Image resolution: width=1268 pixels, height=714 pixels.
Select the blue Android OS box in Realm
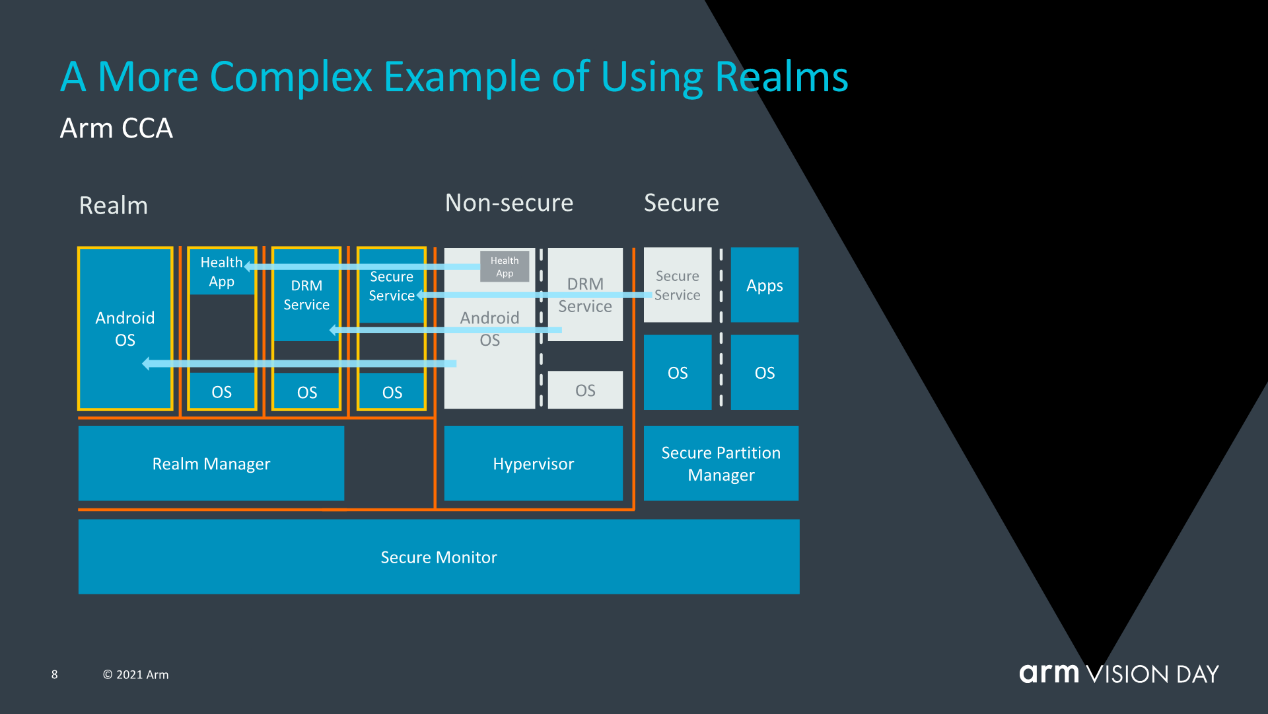pos(125,329)
